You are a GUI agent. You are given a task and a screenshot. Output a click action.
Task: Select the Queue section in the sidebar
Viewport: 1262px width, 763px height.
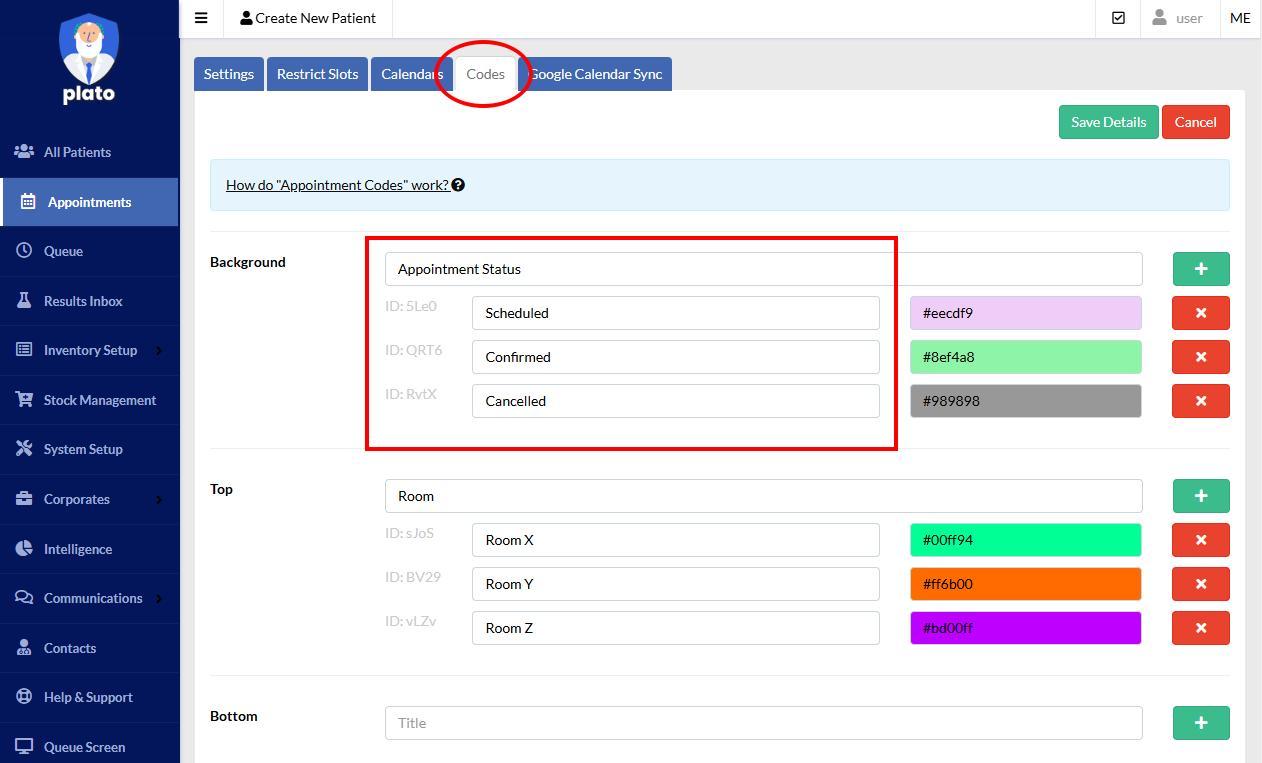point(64,251)
